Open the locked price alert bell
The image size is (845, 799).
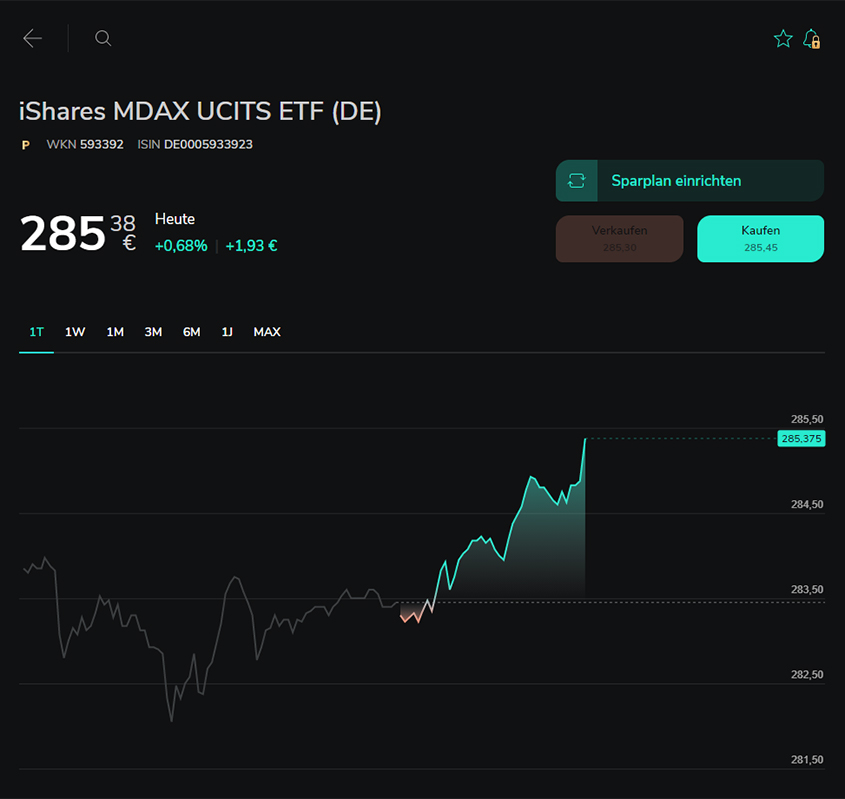(x=812, y=39)
